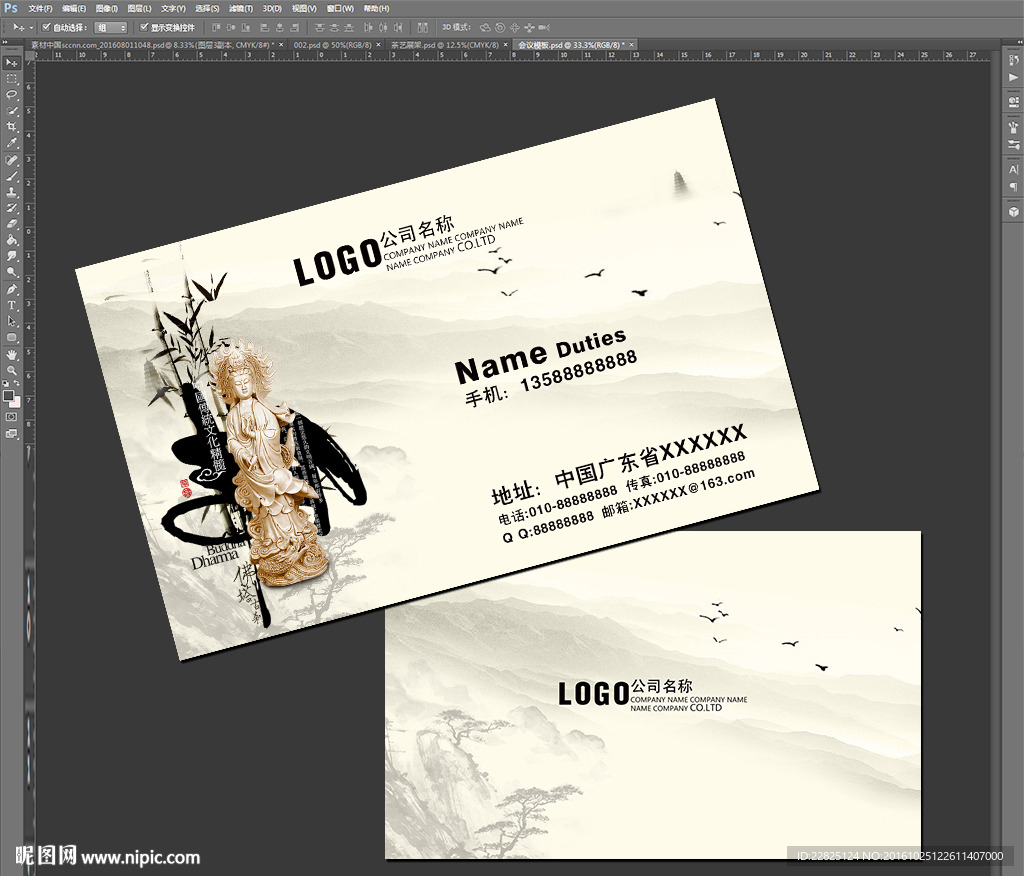Open the History panel icon
The image size is (1024, 876).
coord(1014,61)
